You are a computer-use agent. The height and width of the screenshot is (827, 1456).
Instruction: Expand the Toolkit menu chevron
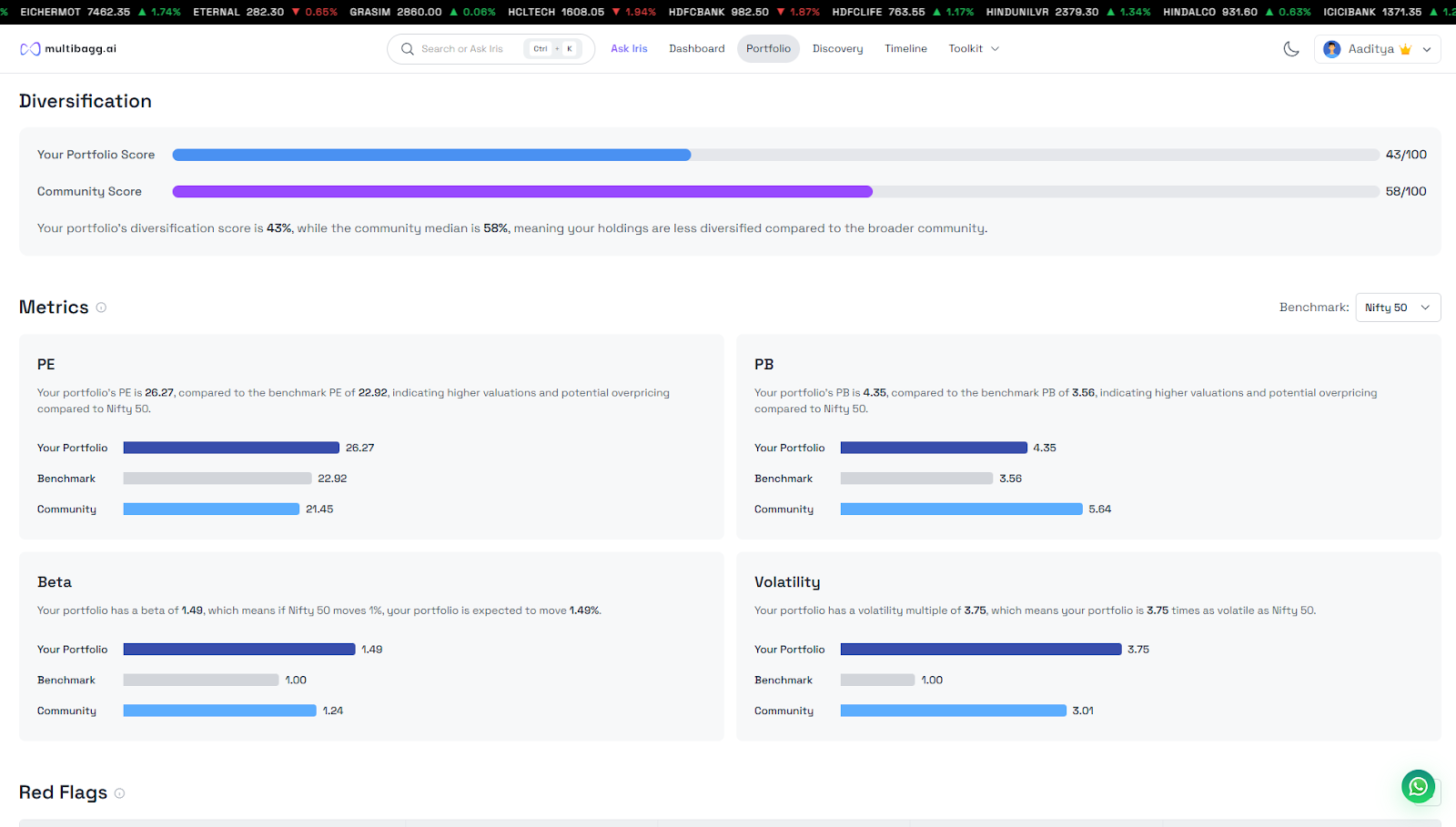click(996, 48)
